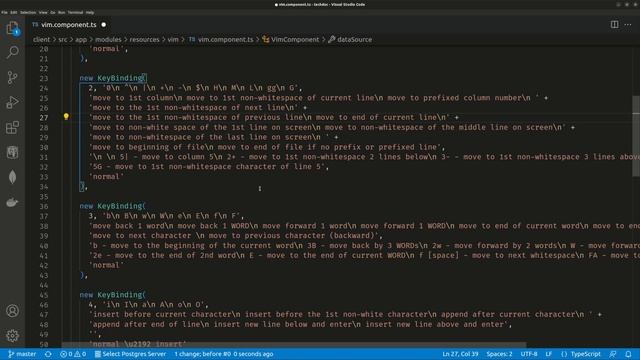Viewport: 640px width, 360px height.
Task: Open the Selection menu
Action: click(28, 12)
